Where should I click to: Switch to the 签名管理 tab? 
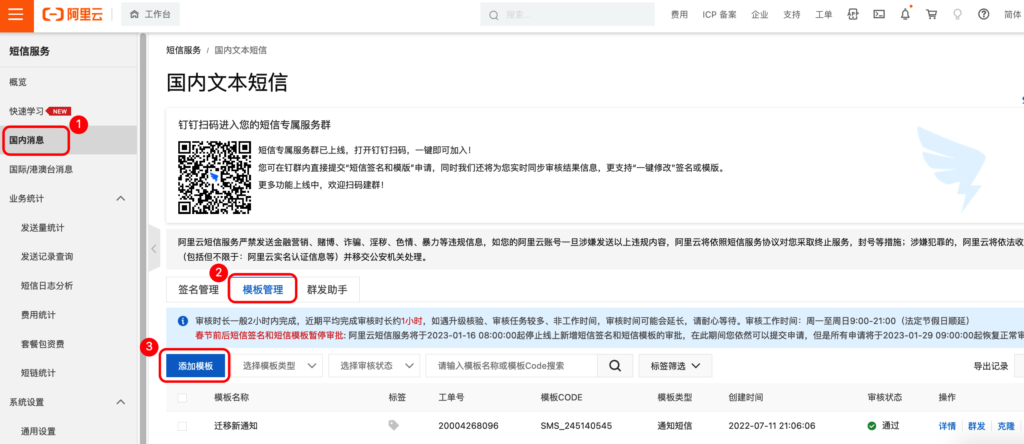(198, 290)
